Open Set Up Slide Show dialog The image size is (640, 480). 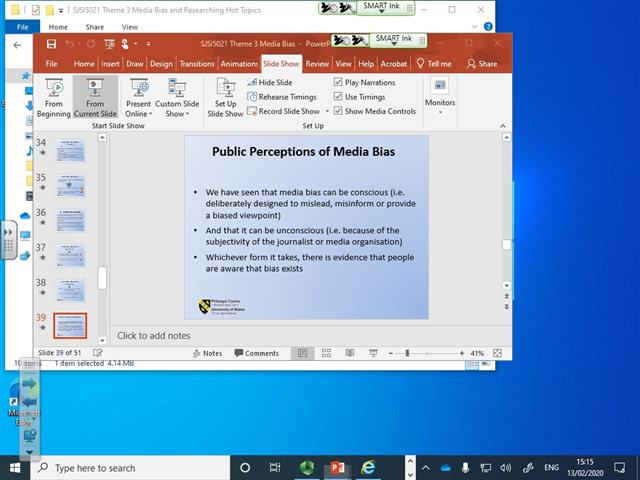tap(225, 97)
